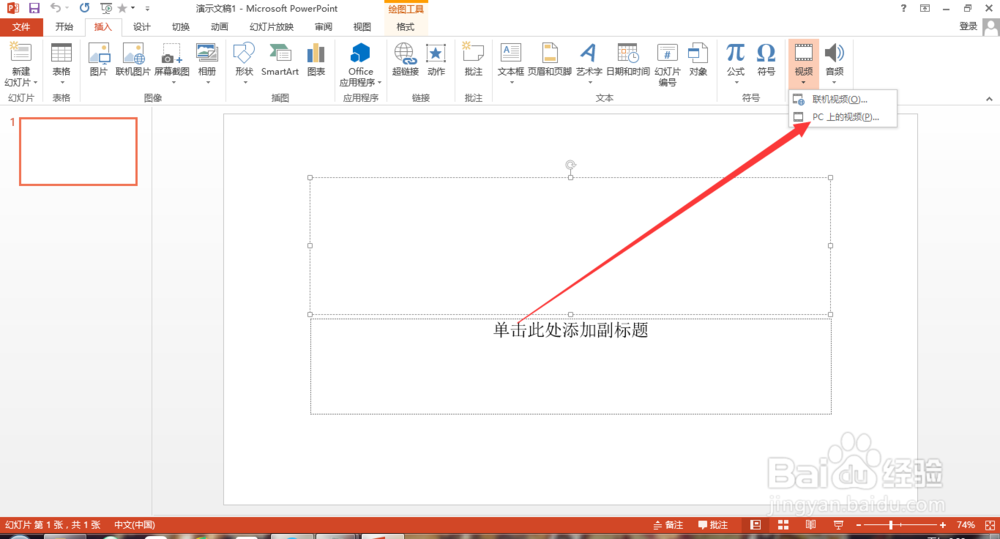Switch to the 设计 Design tab
The image size is (1000, 539).
point(142,27)
